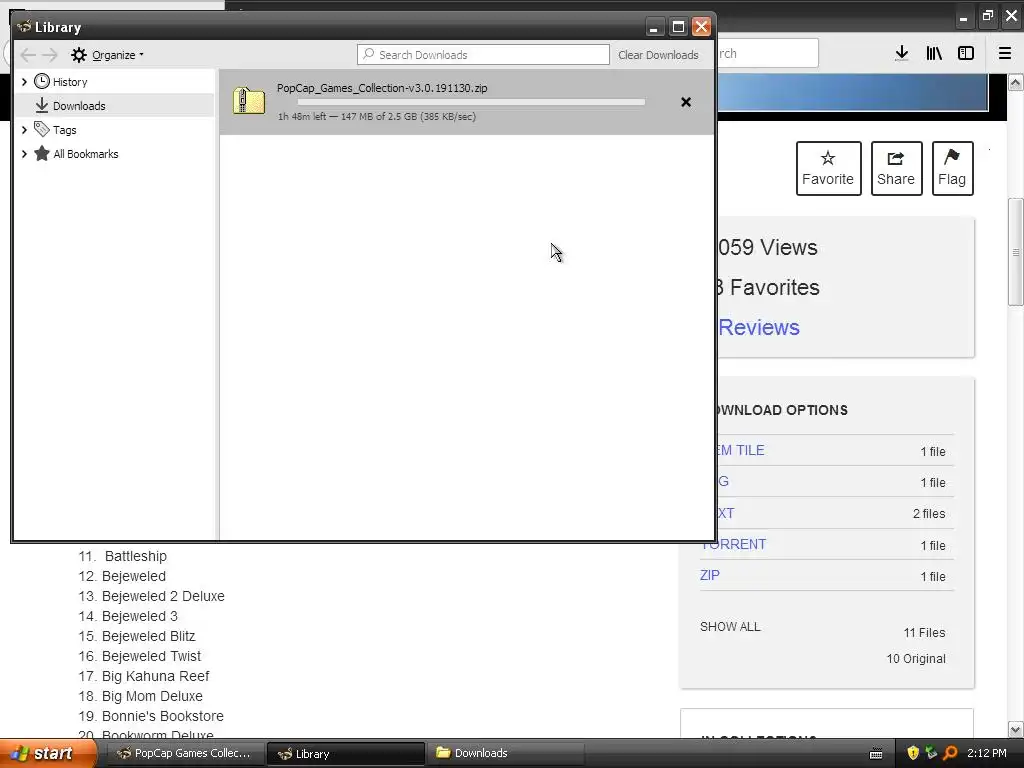This screenshot has height=768, width=1024.
Task: Click the orange magnifier tray icon
Action: point(951,753)
